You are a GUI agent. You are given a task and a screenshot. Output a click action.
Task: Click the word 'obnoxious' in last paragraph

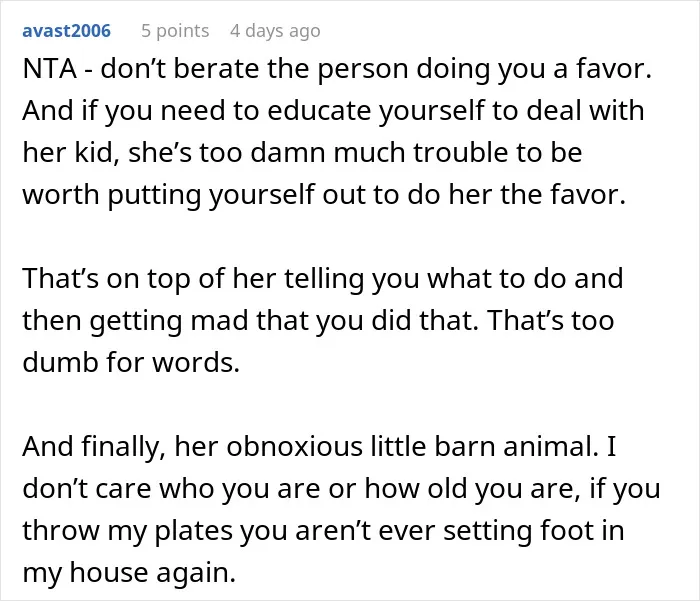tap(294, 447)
